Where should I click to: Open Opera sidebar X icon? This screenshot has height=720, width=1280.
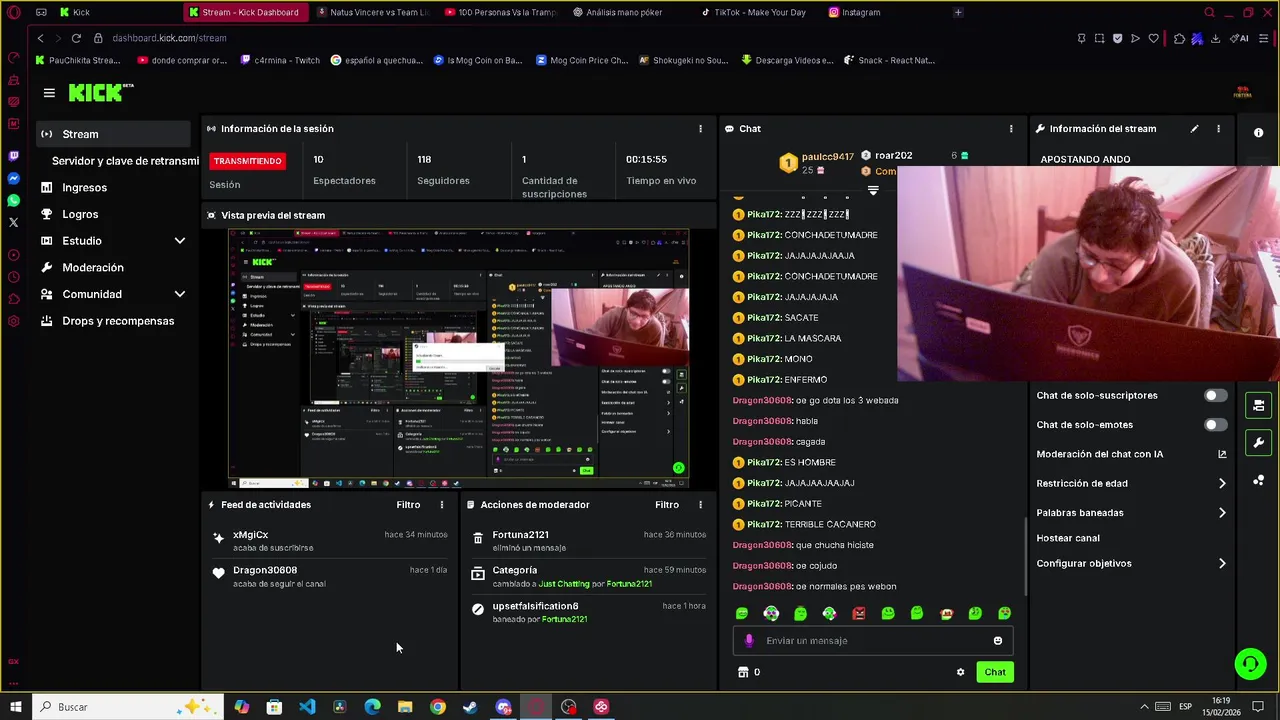pyautogui.click(x=13, y=223)
